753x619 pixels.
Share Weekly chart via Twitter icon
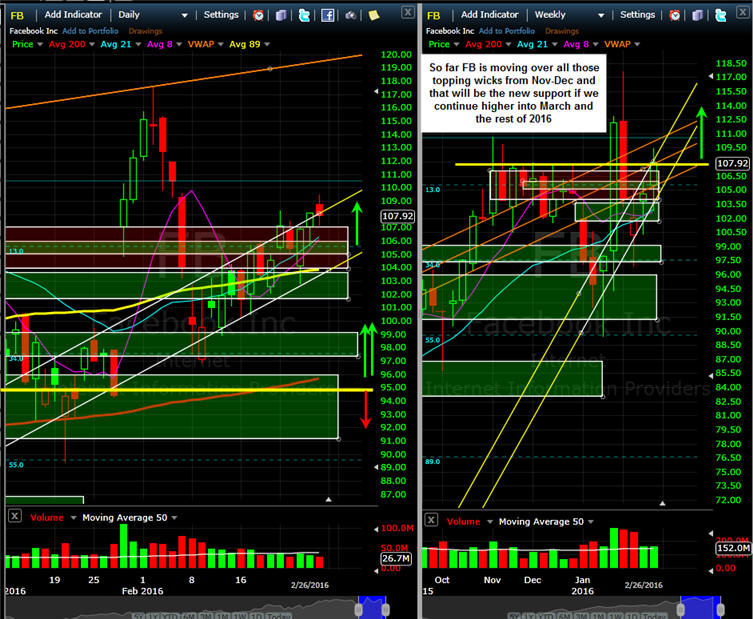pyautogui.click(x=720, y=15)
